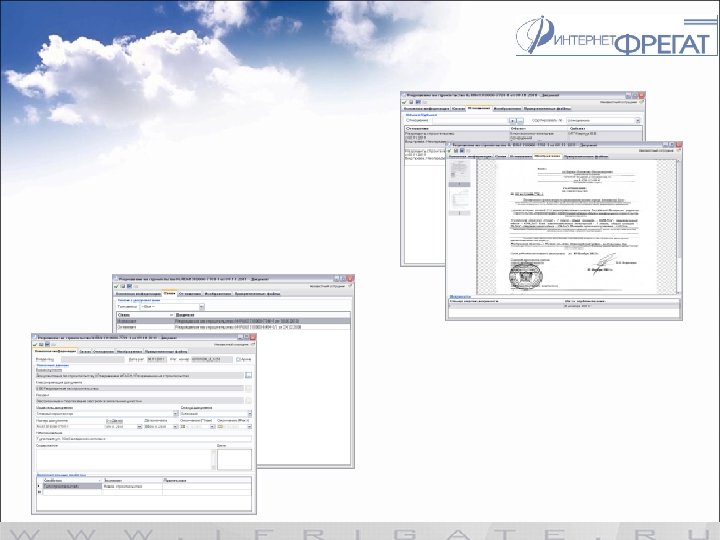Click the Содержание text area in main window
The image size is (720, 540).
(124, 459)
